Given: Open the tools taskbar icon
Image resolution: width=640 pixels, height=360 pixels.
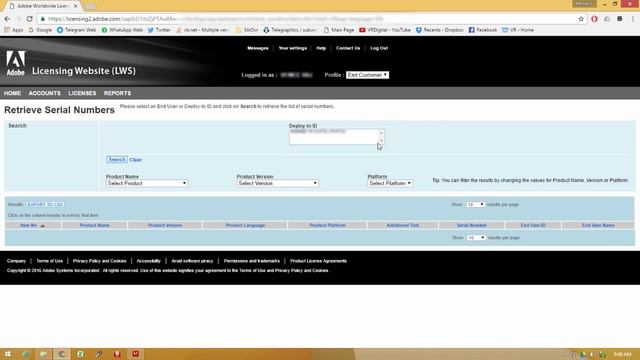Looking at the screenshot, I should [x=99, y=354].
